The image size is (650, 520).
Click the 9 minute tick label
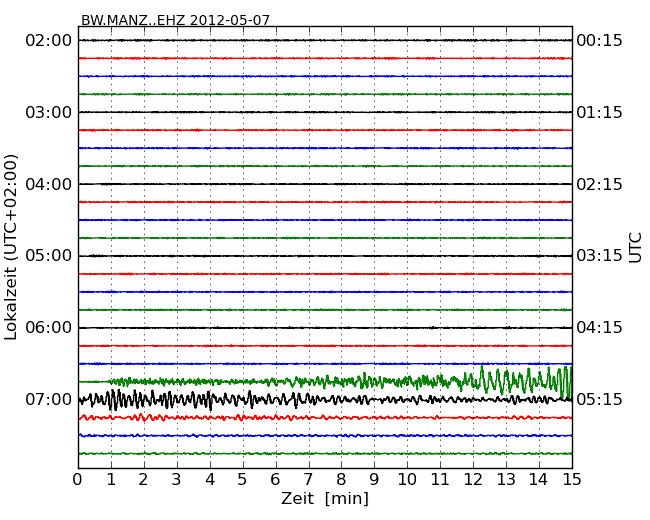click(x=374, y=480)
